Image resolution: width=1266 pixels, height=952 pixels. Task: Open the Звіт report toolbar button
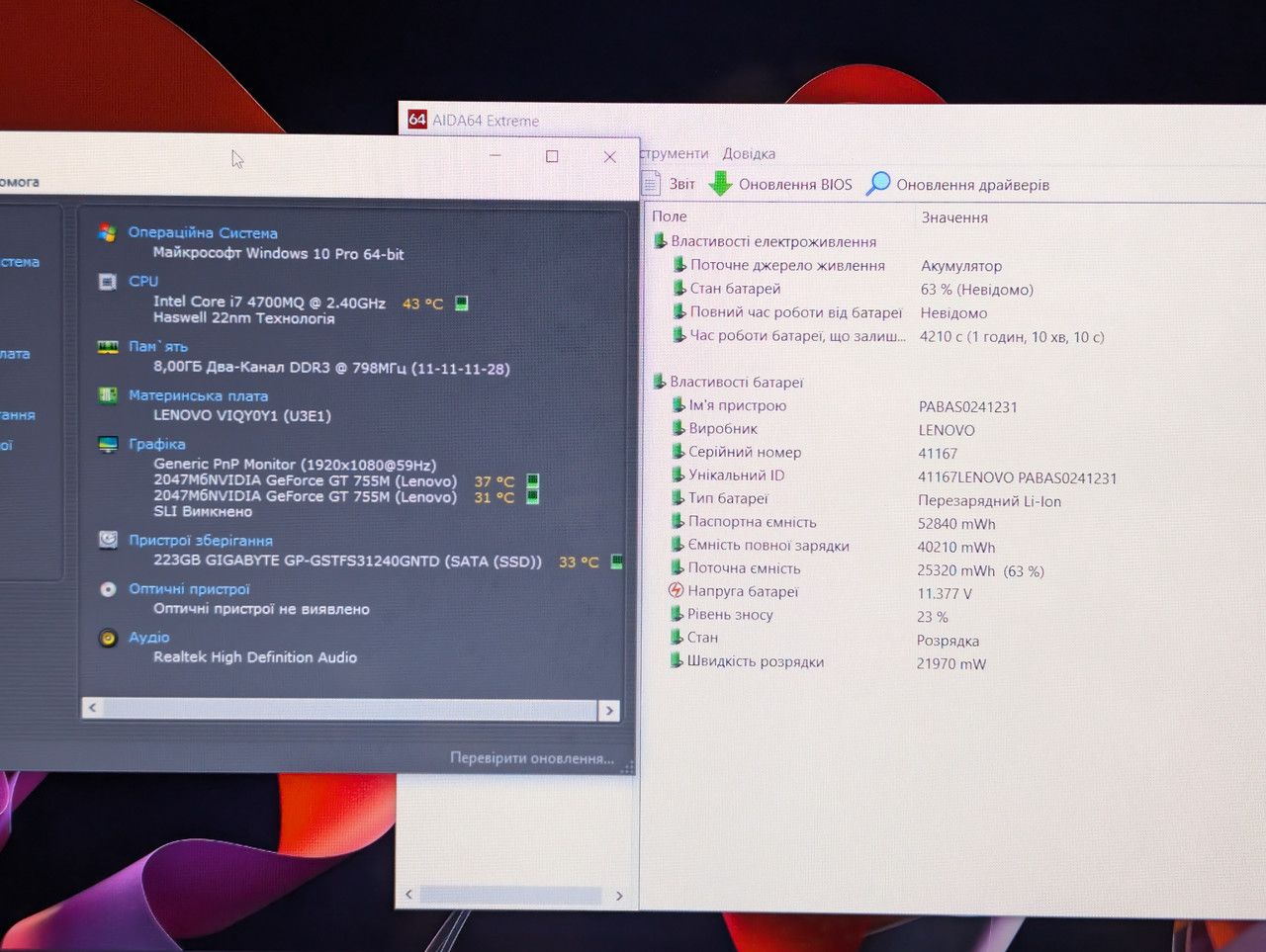click(x=669, y=184)
